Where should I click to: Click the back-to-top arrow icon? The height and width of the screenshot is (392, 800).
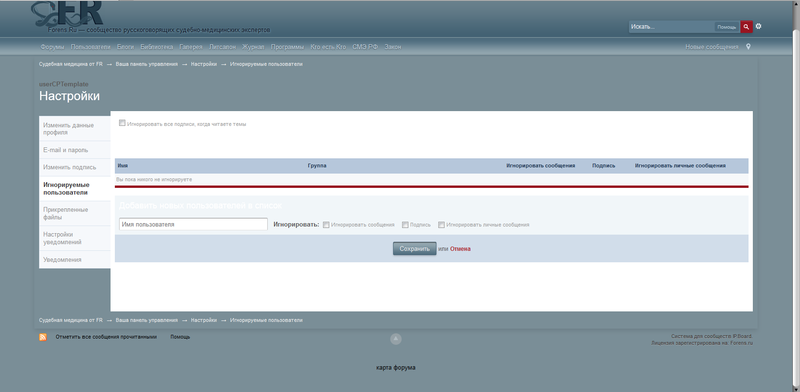pos(396,339)
